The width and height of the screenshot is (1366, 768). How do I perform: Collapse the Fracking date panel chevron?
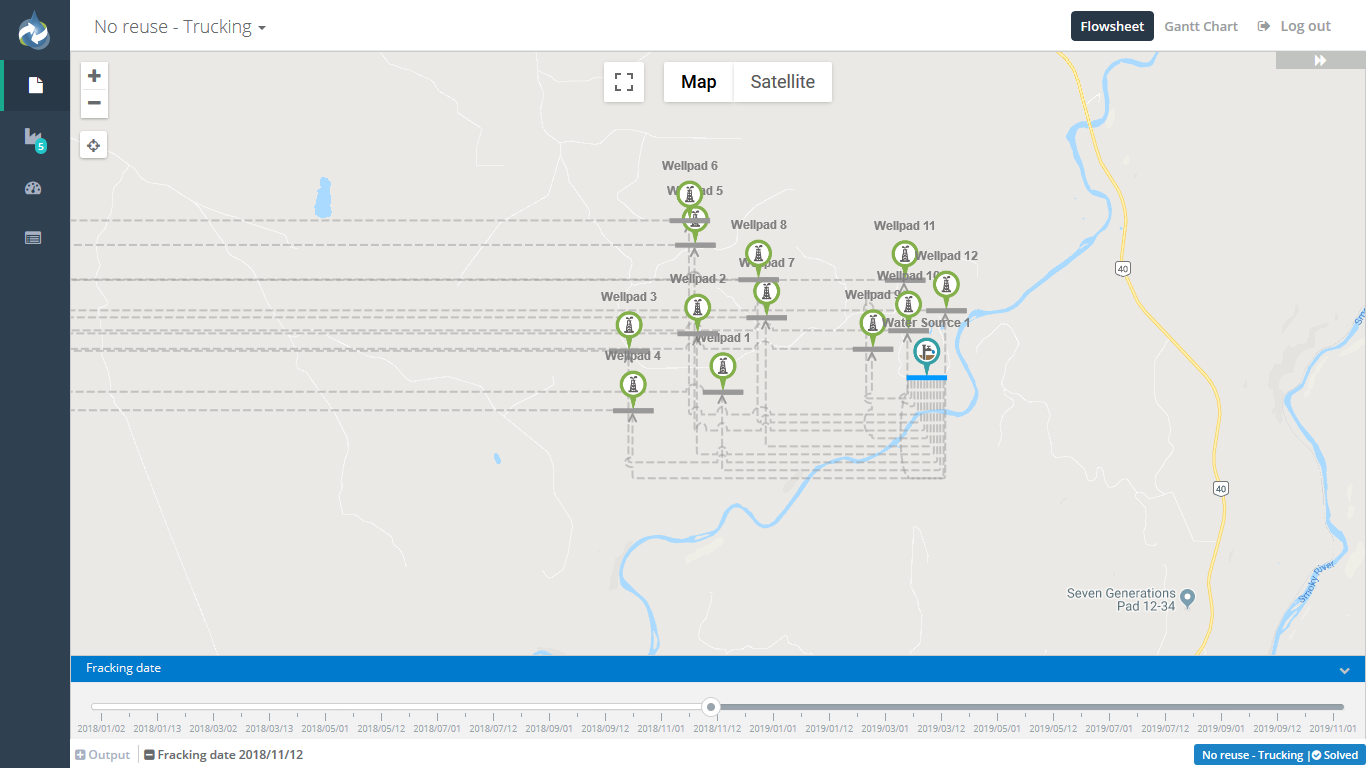tap(1345, 670)
